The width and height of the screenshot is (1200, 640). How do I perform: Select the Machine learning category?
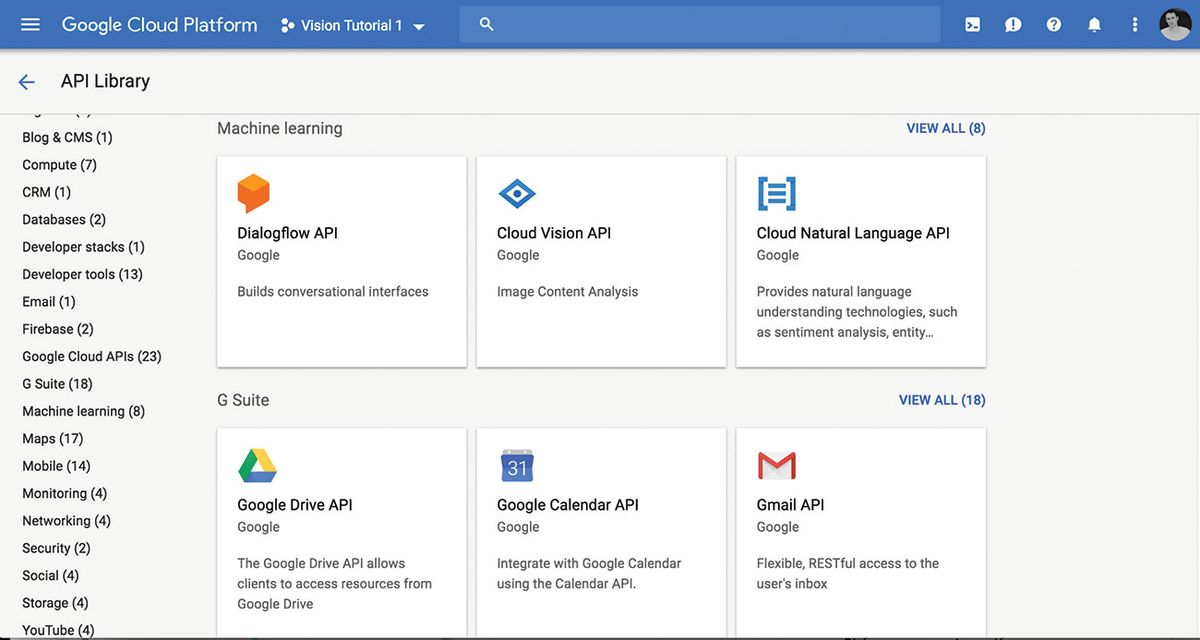[x=83, y=410]
